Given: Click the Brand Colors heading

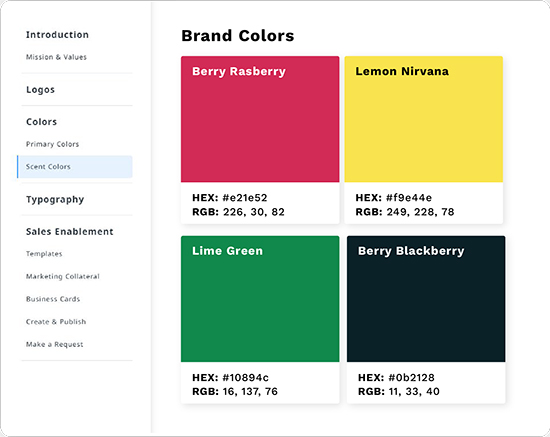Looking at the screenshot, I should (237, 36).
